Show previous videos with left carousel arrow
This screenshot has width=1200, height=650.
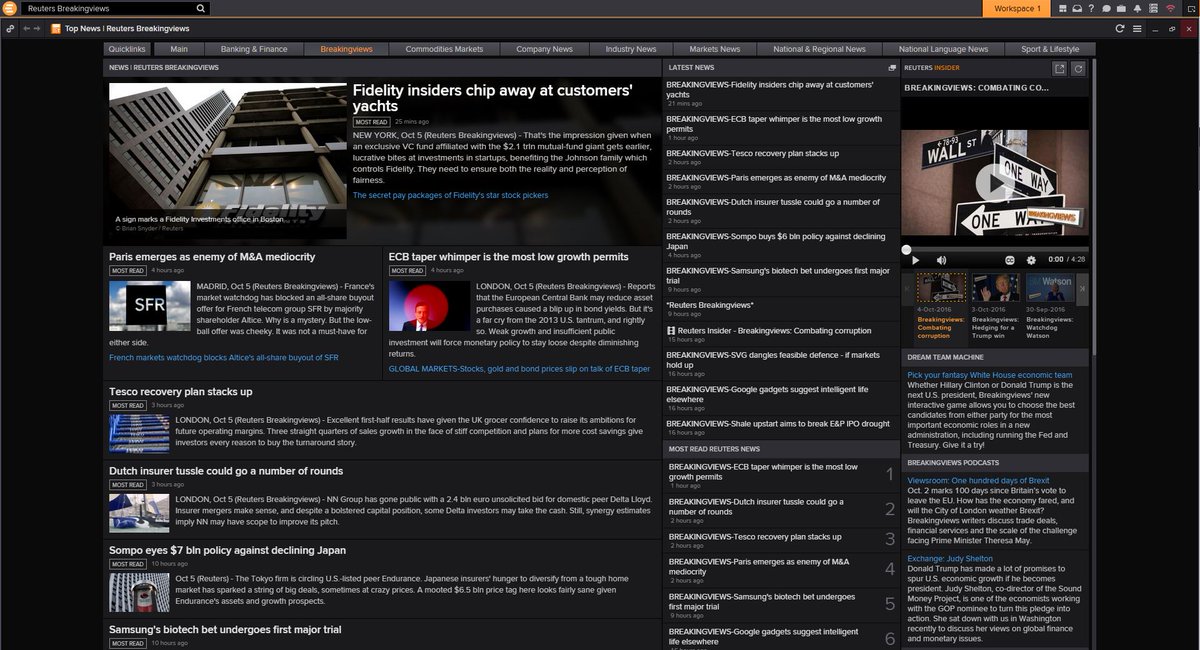909,289
